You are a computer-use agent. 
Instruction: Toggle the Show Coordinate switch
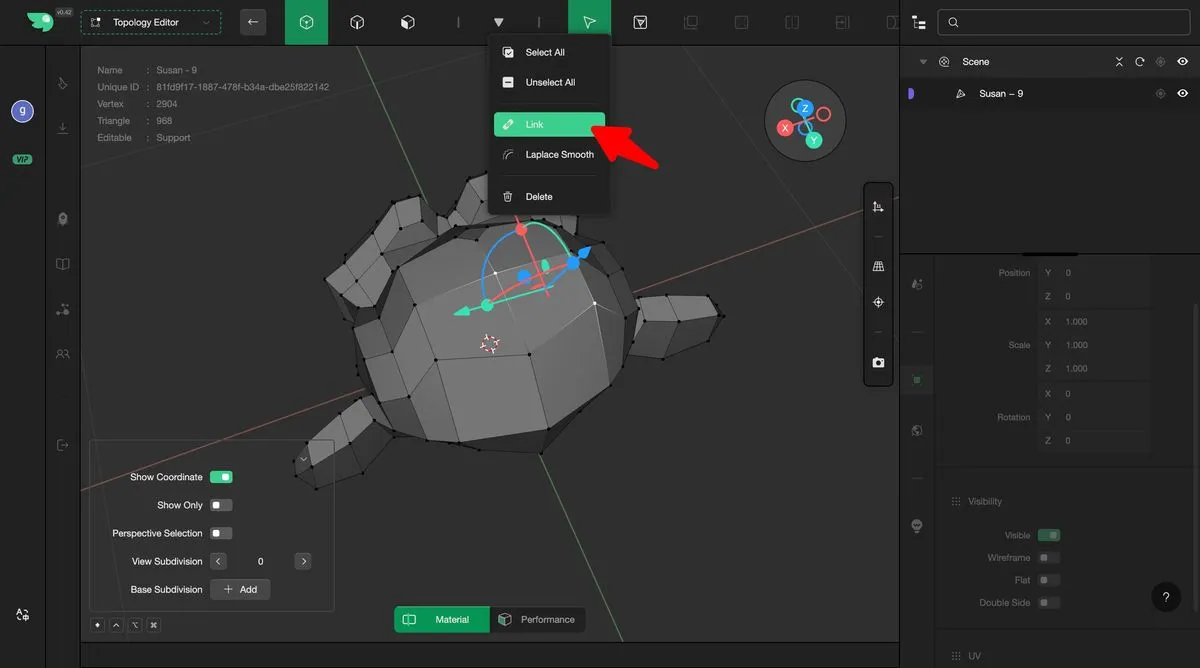[x=220, y=477]
